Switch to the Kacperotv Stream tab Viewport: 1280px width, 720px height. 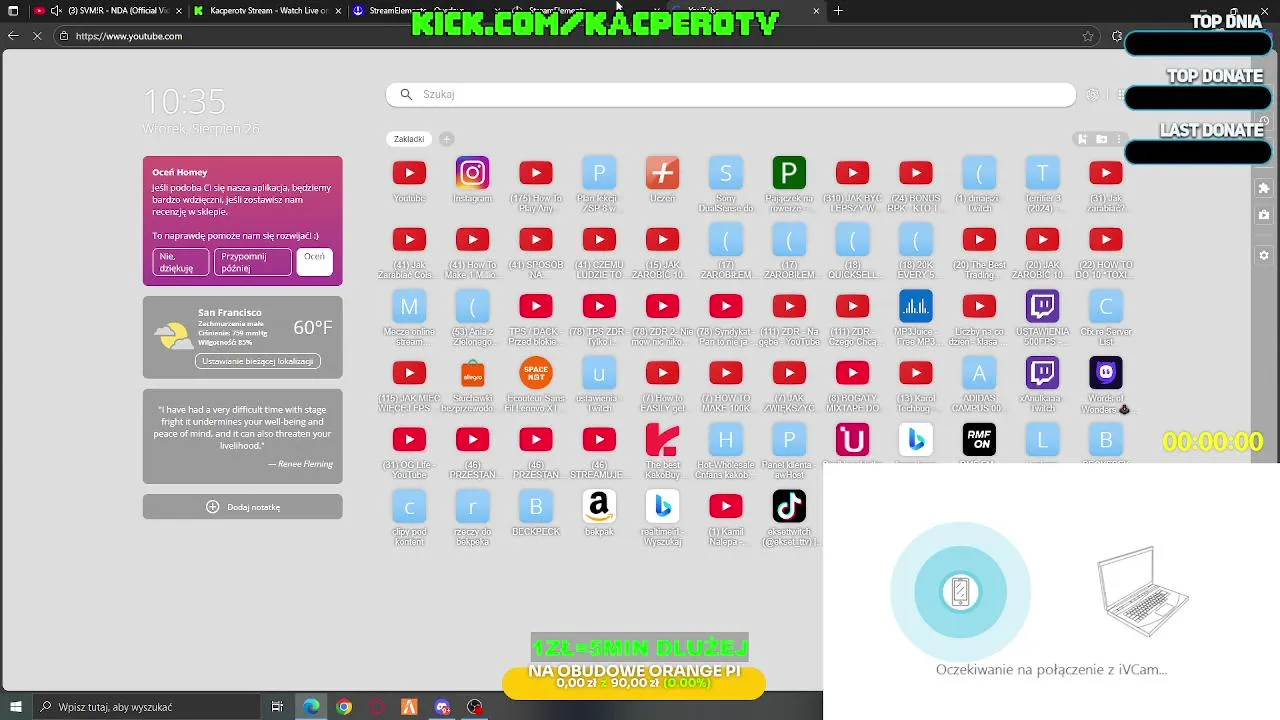269,11
